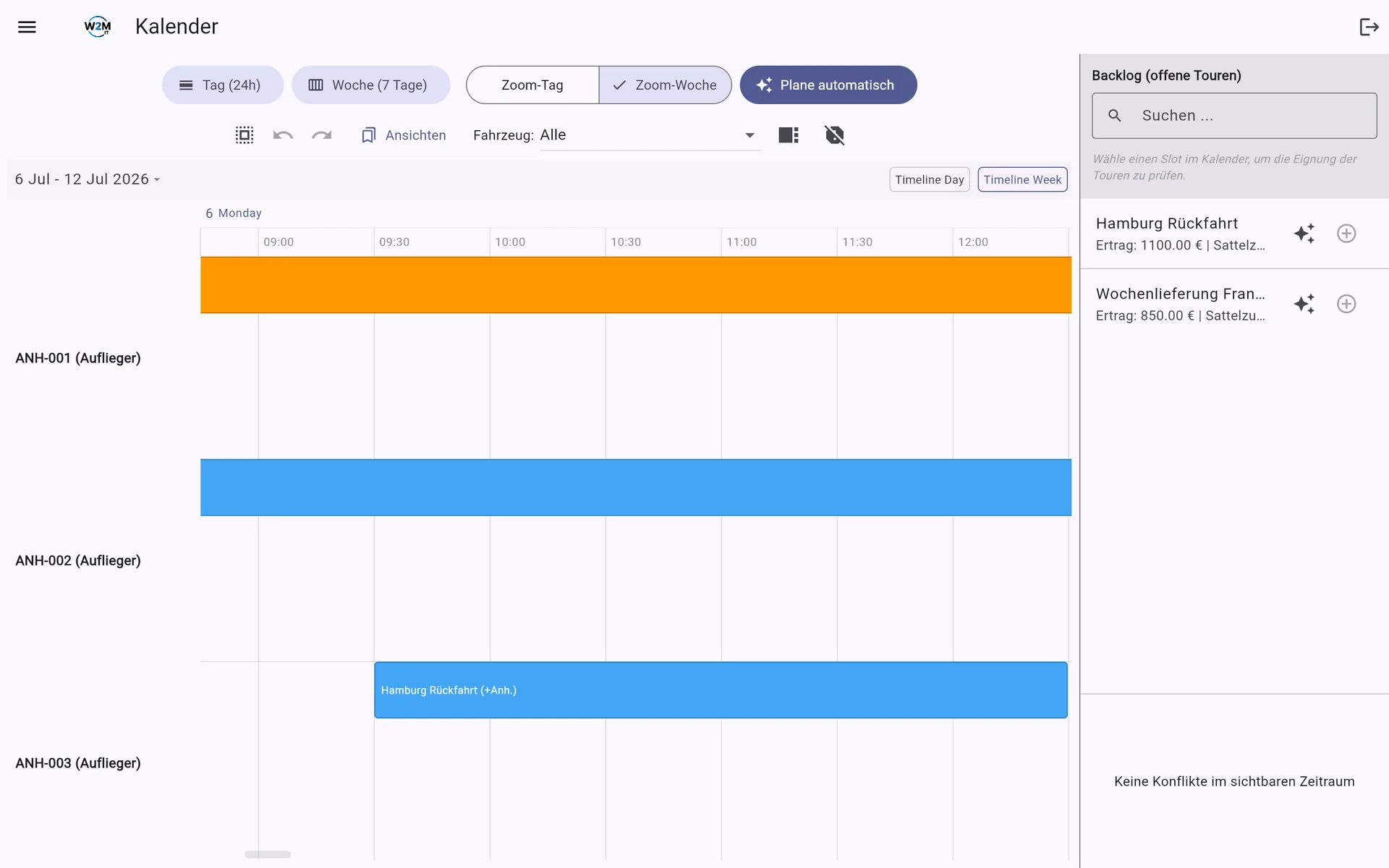Viewport: 1389px width, 868px height.
Task: Open the Ansichten saved views menu
Action: pyautogui.click(x=404, y=135)
